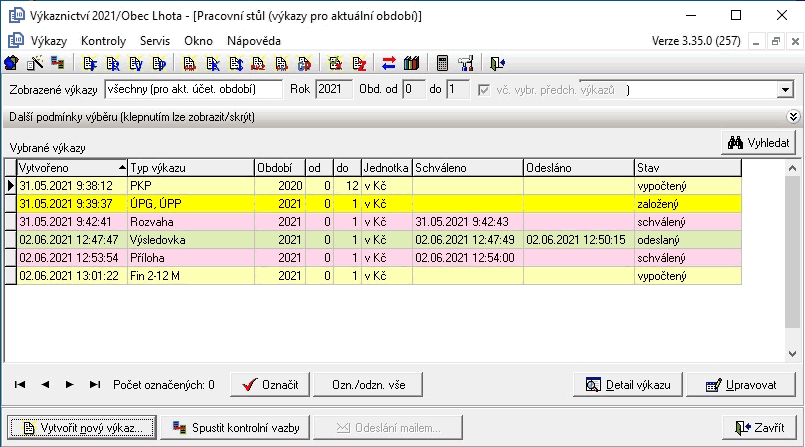Viewport: 805px width, 447px height.
Task: Click the red and blue arrows toolbar icon
Action: 389,64
